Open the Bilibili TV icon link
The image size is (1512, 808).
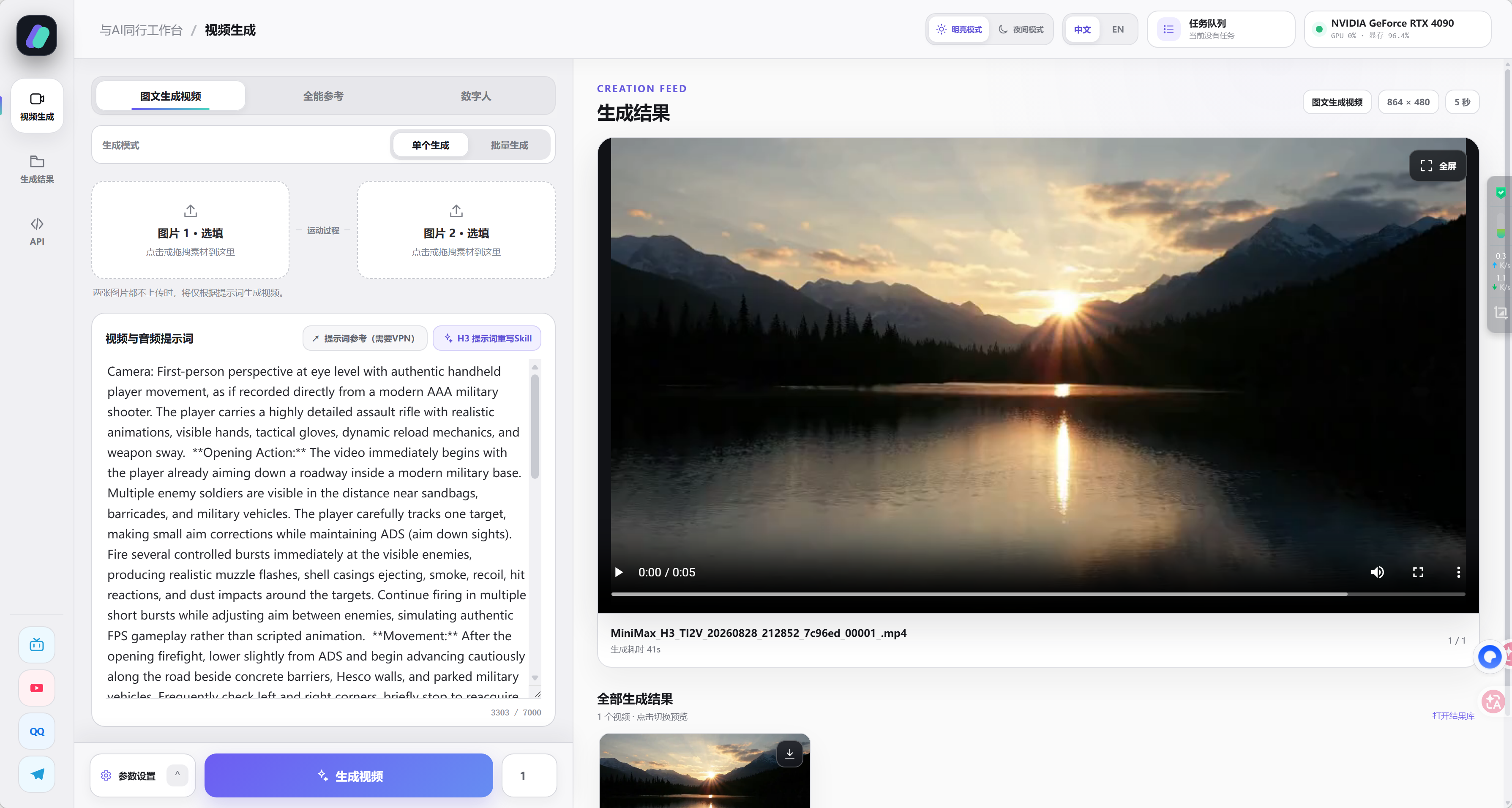point(37,645)
